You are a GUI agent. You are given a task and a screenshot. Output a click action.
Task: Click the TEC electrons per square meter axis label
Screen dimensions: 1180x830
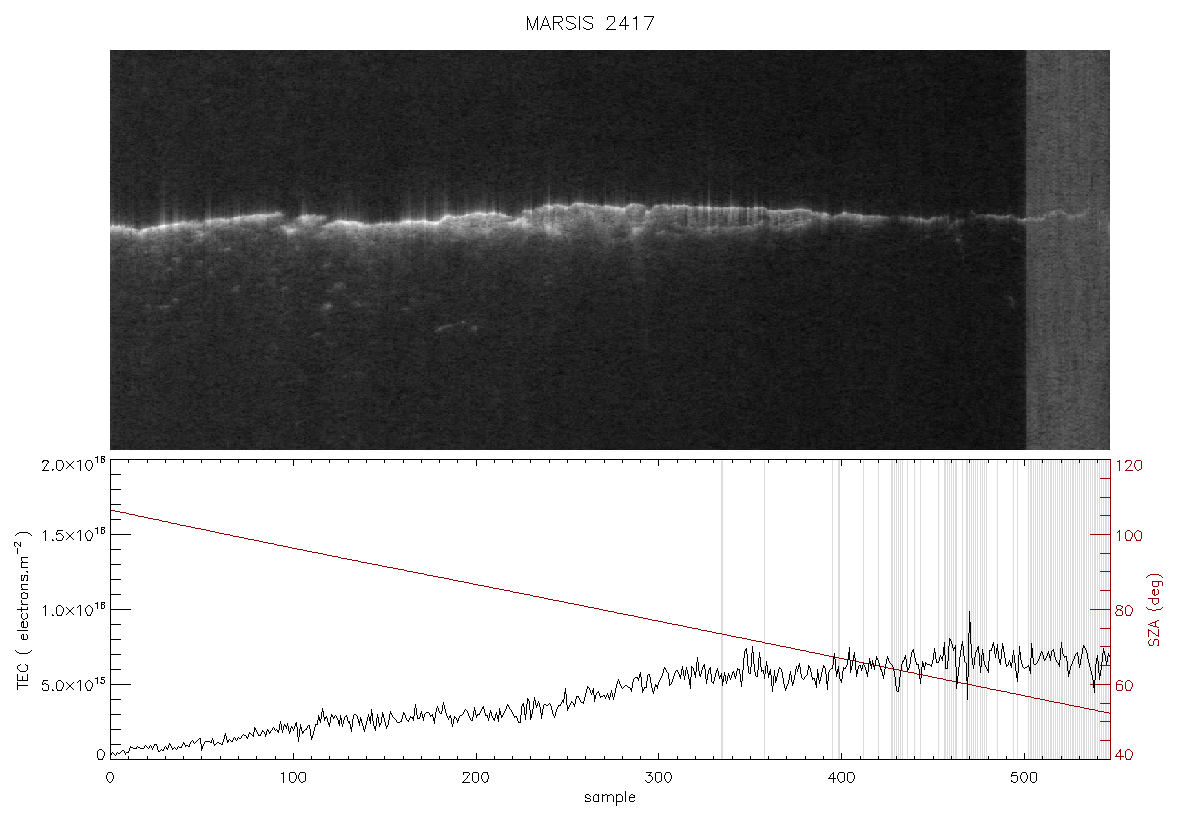coord(23,610)
